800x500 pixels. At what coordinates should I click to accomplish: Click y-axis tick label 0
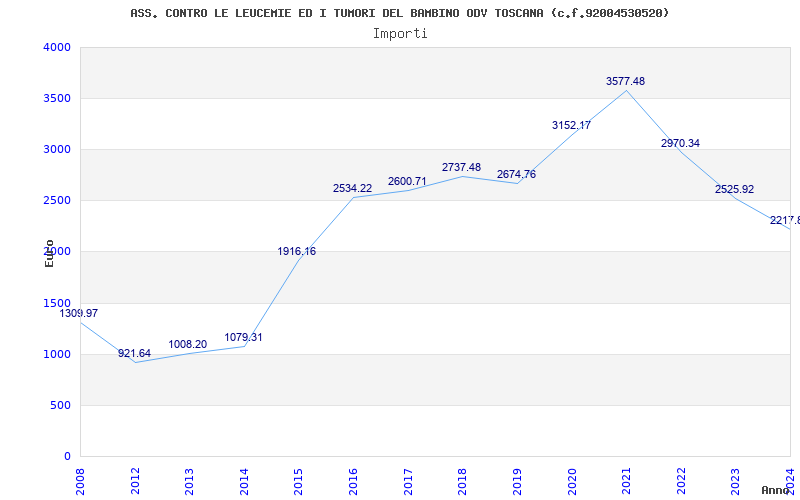67,457
